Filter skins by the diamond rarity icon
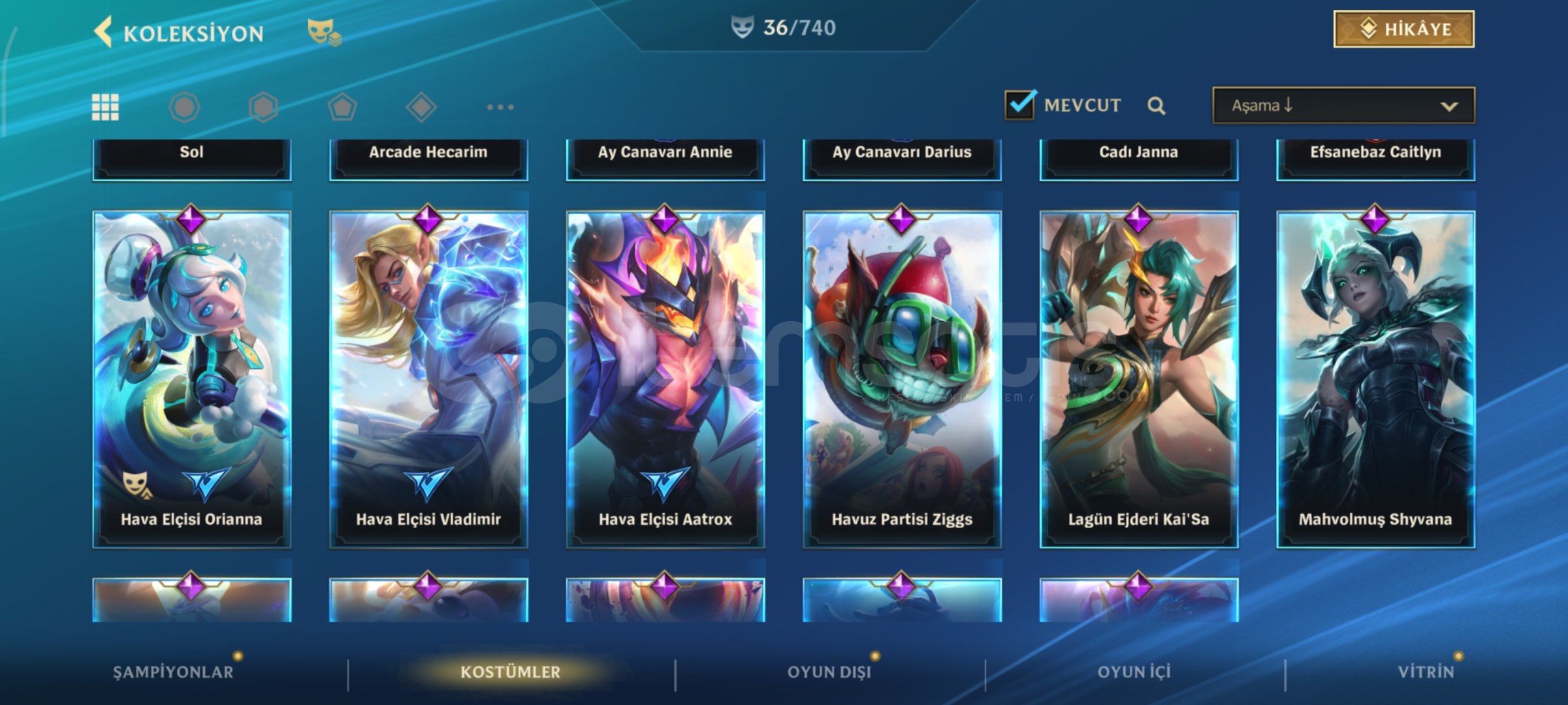The height and width of the screenshot is (705, 1568). pyautogui.click(x=421, y=107)
